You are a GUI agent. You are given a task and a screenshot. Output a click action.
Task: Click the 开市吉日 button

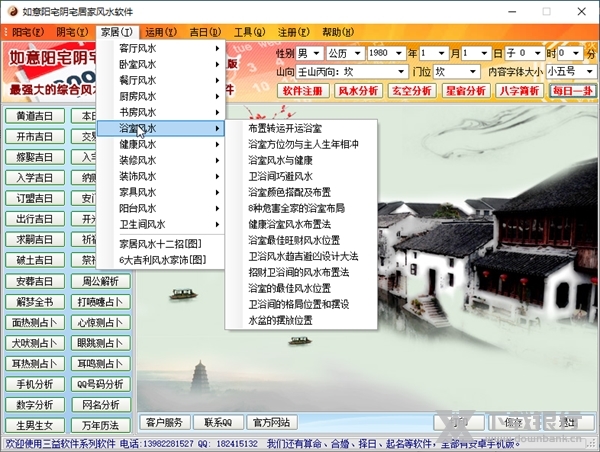[35, 137]
